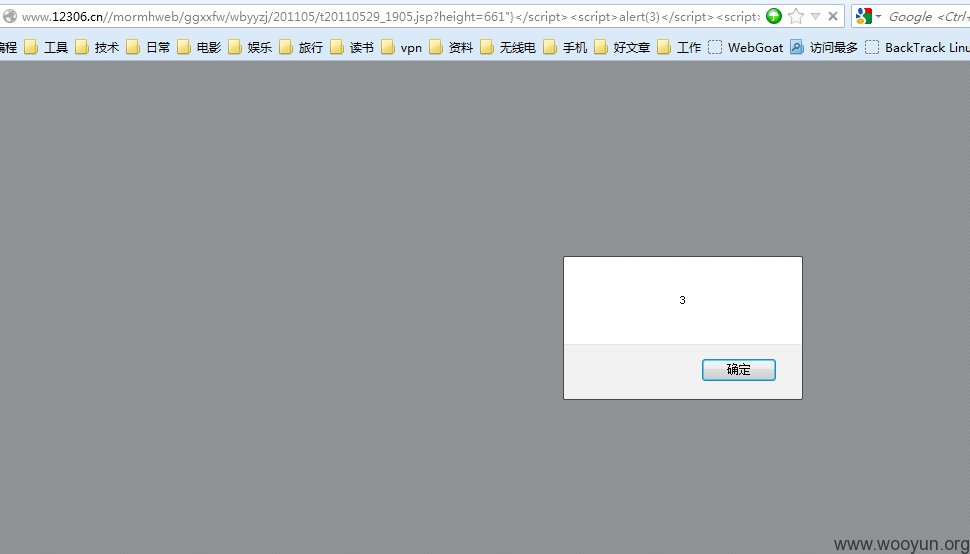Bookmark this page with the star icon

796,17
